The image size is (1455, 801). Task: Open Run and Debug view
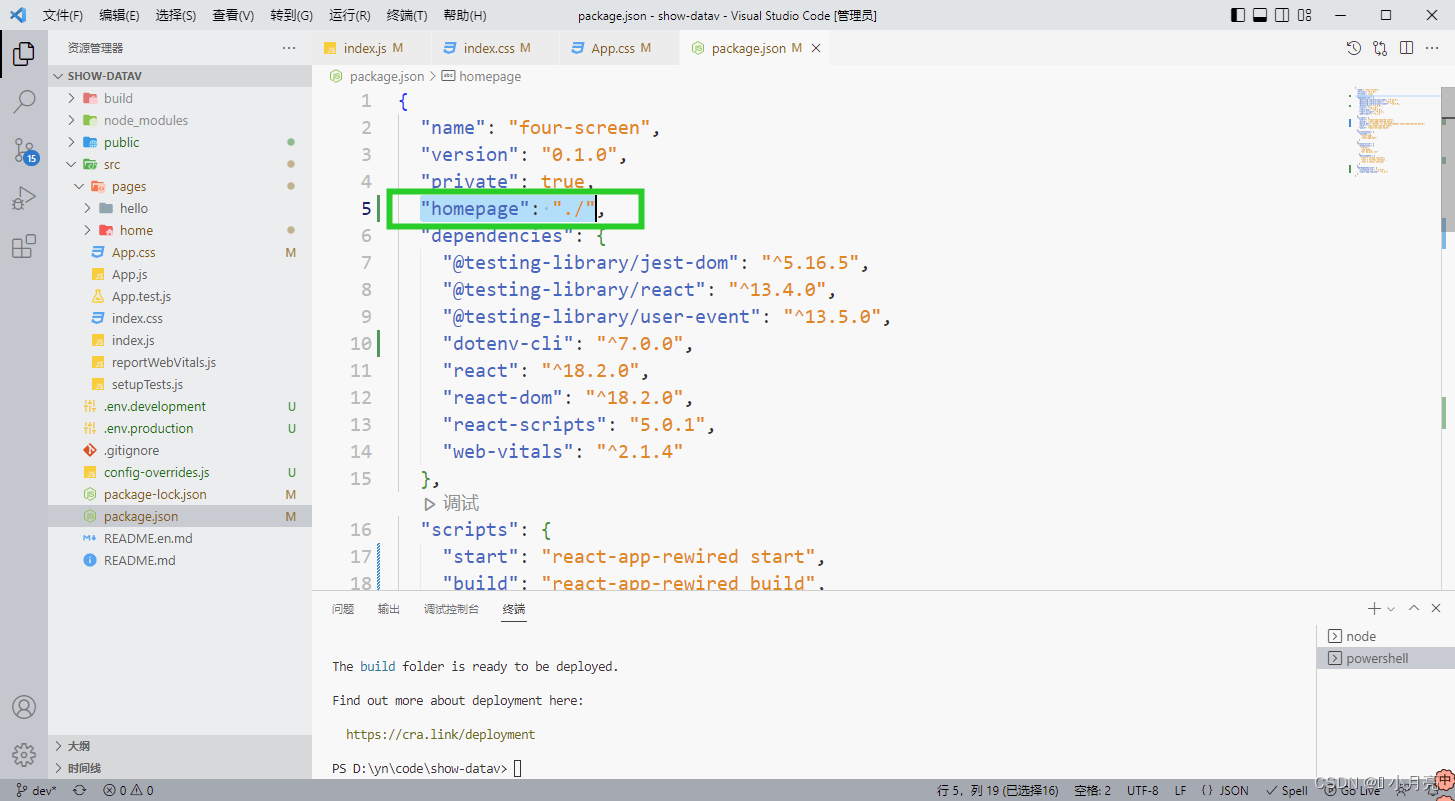pyautogui.click(x=24, y=198)
